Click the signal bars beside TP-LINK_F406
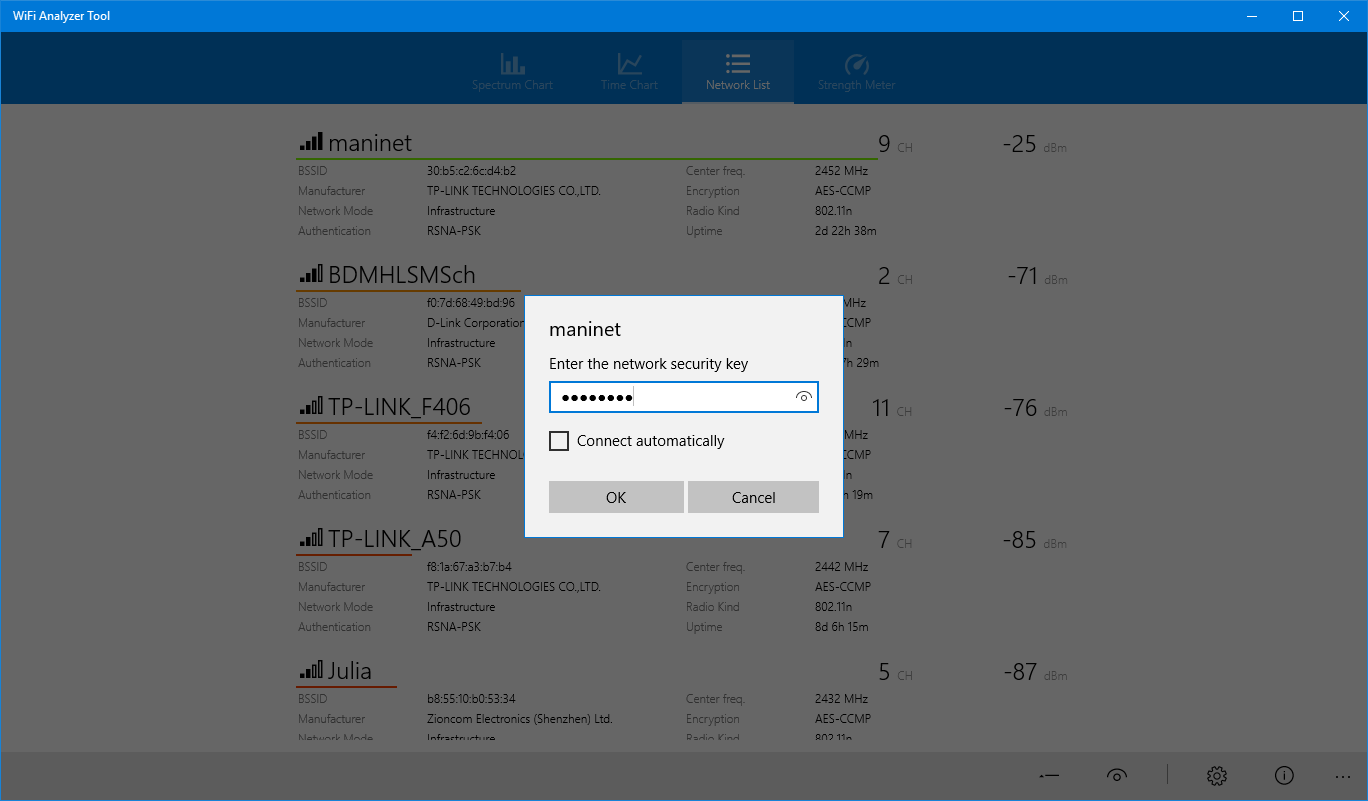 click(x=311, y=406)
